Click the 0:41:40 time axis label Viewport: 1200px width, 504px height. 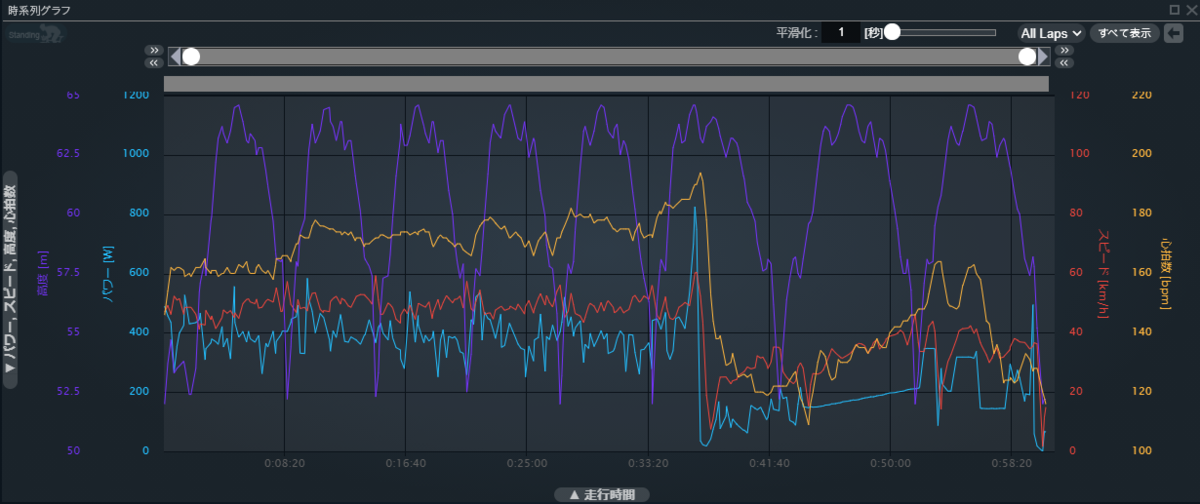point(769,464)
